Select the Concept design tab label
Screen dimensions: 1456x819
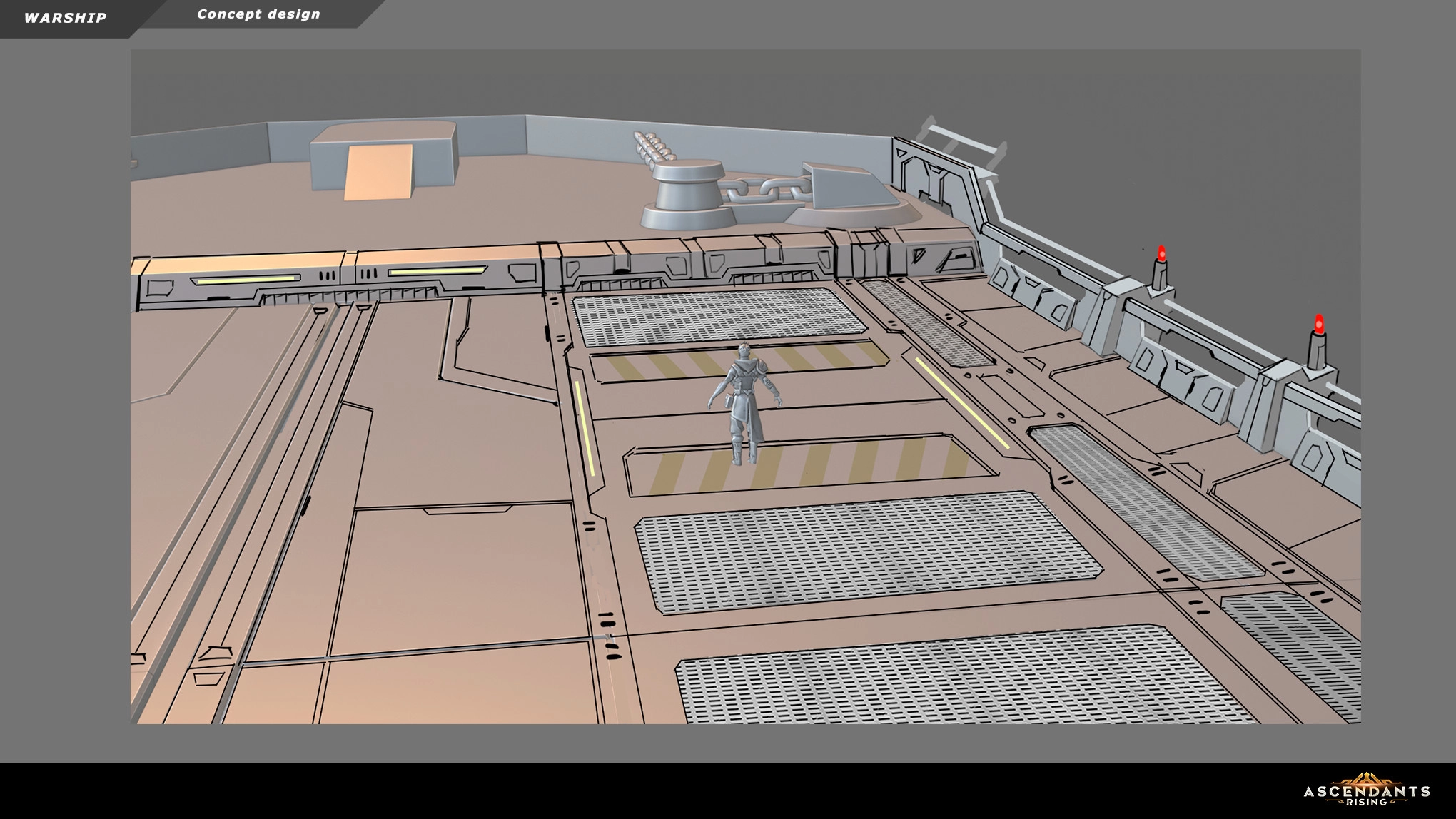[258, 14]
